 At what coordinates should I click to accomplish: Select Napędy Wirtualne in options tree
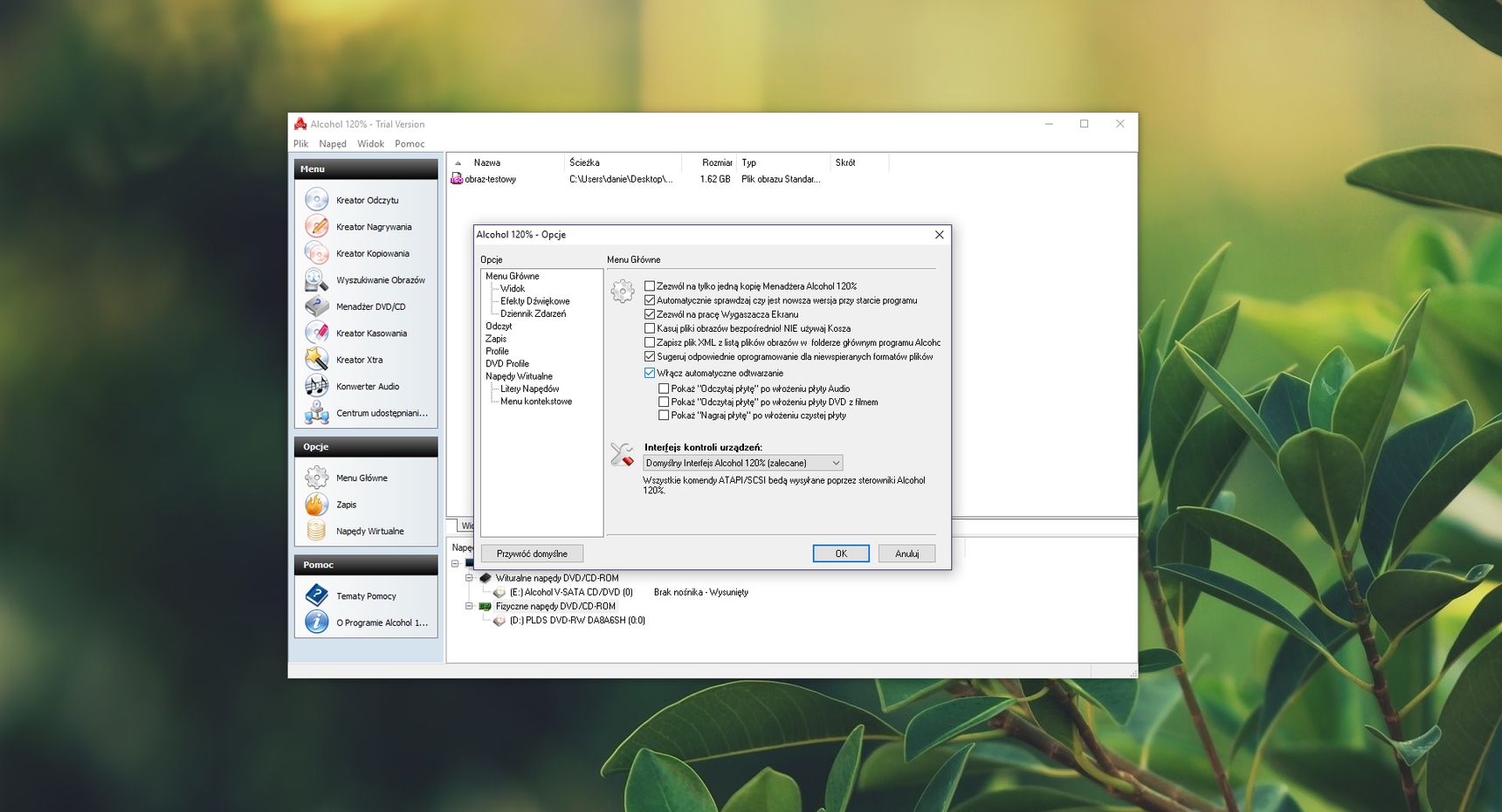tap(519, 376)
